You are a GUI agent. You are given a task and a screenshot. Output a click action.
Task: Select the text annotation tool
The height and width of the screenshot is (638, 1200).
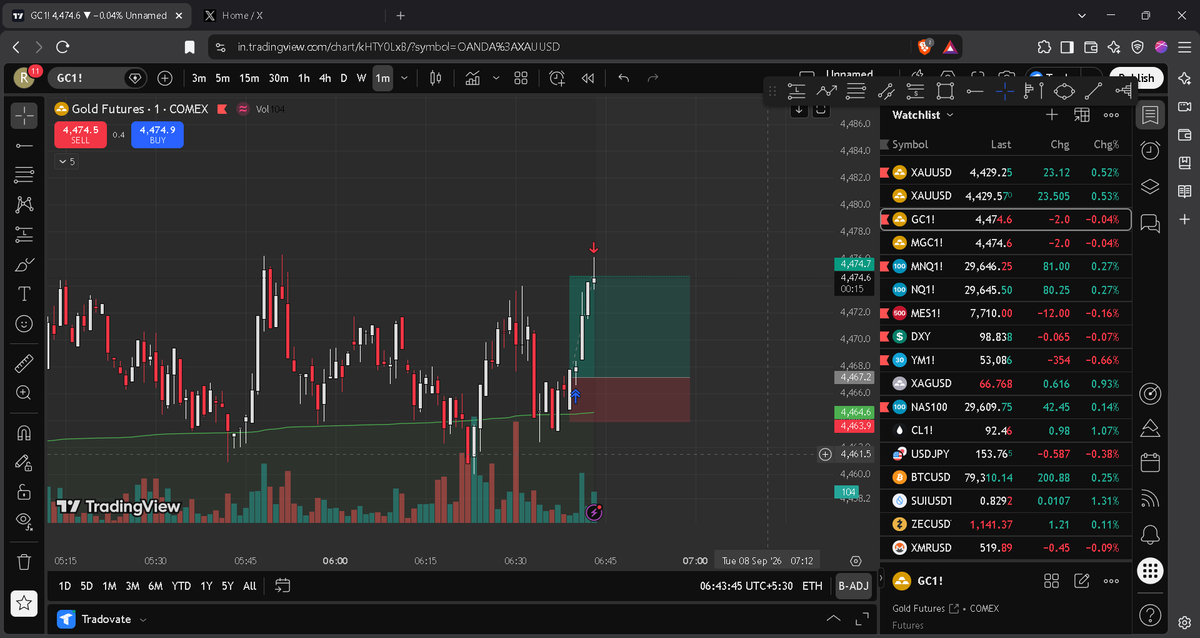25,294
